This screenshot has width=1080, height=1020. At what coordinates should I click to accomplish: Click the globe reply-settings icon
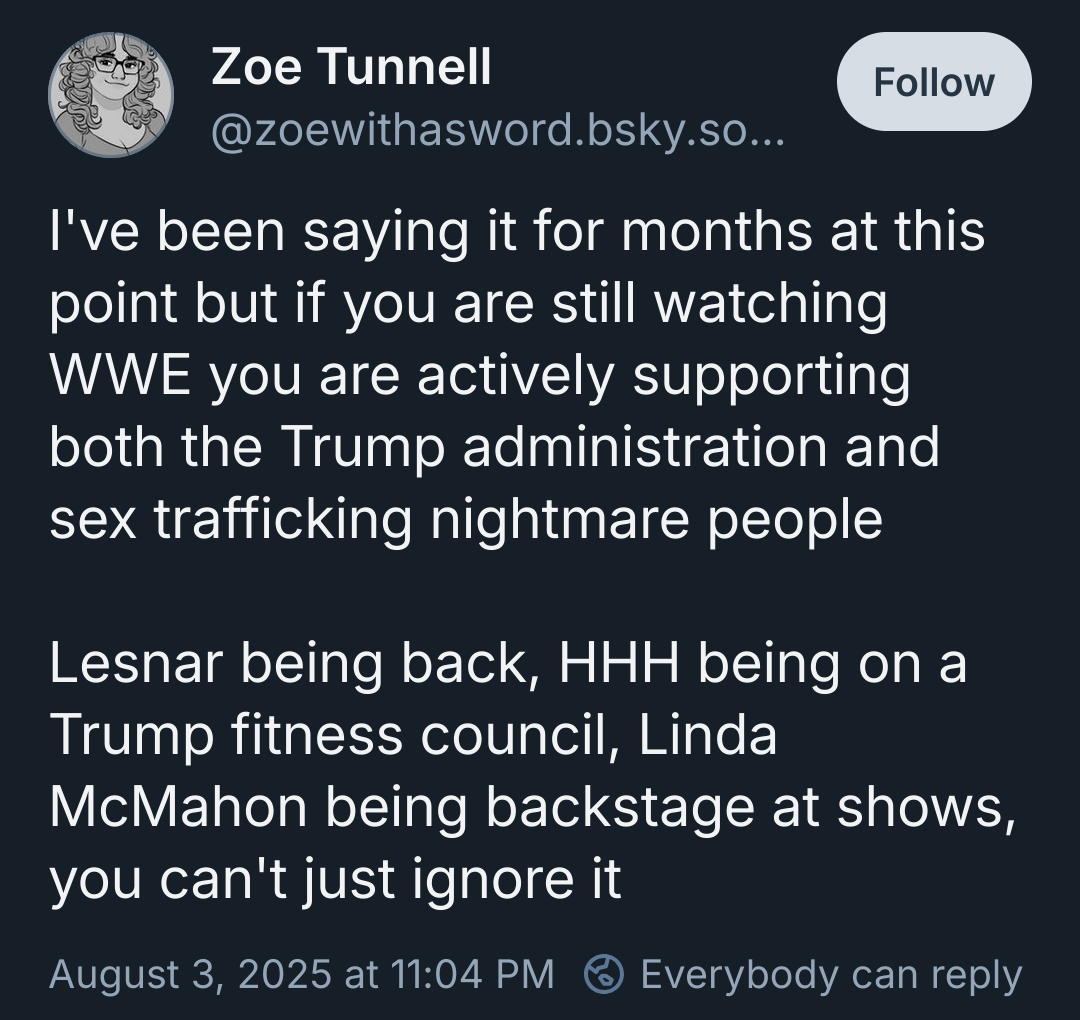tap(604, 974)
